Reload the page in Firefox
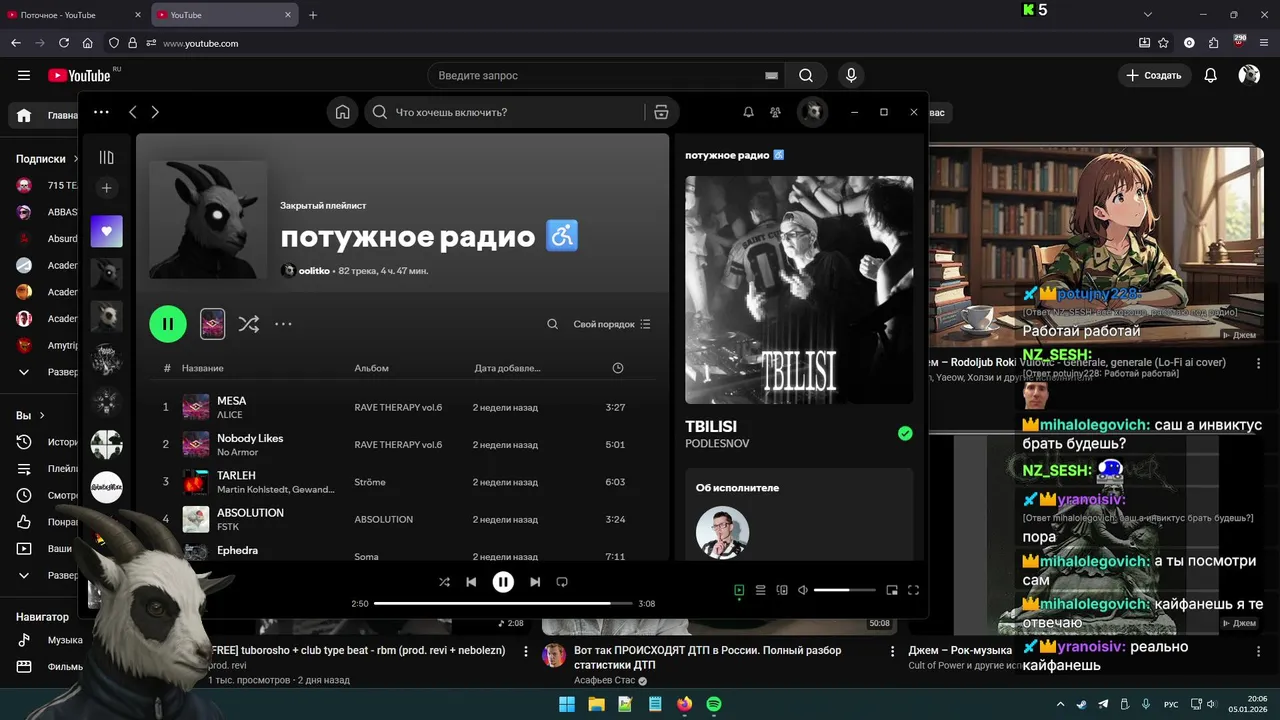The width and height of the screenshot is (1280, 720). [x=64, y=43]
